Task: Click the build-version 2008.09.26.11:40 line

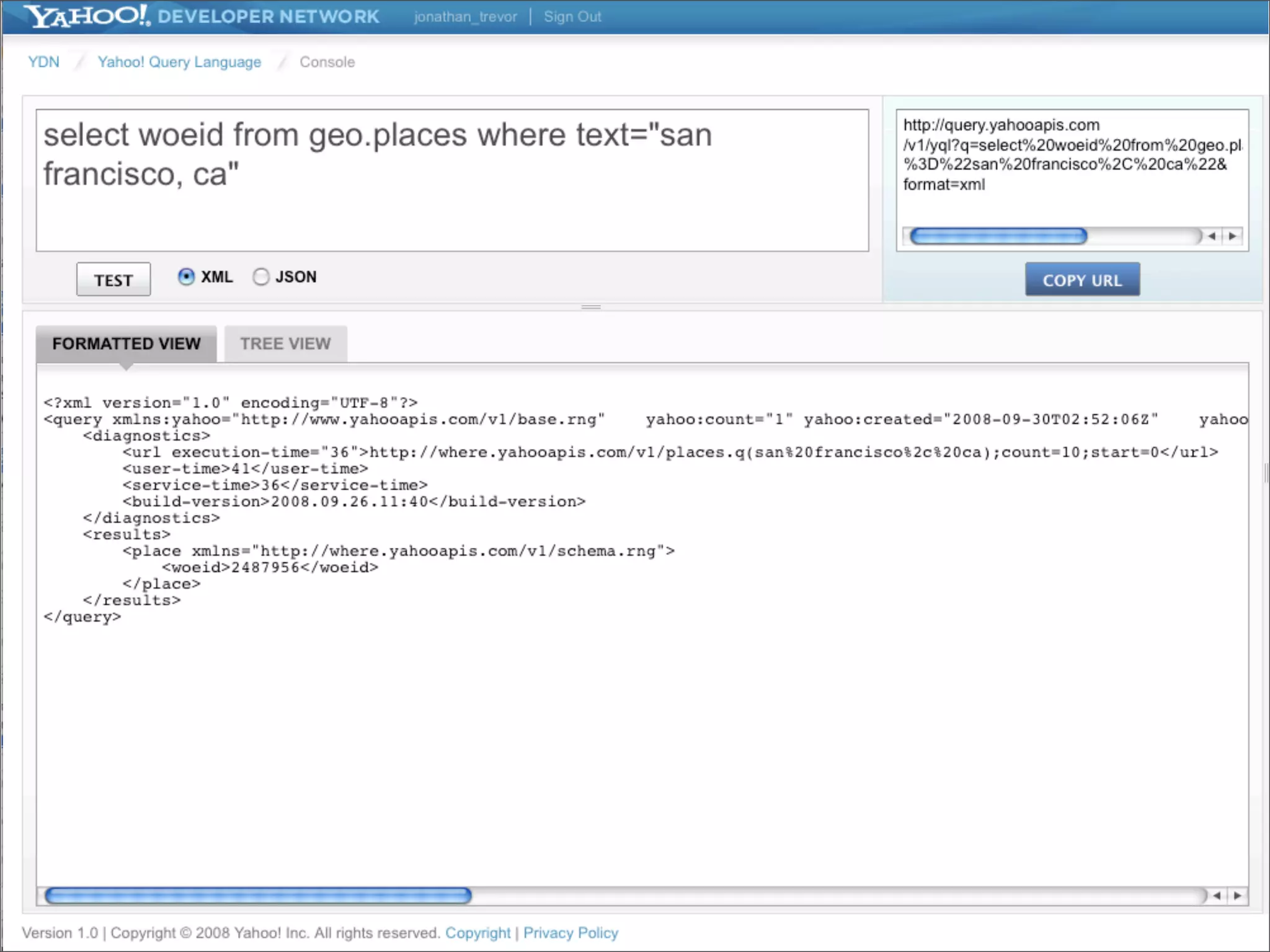Action: tap(354, 502)
